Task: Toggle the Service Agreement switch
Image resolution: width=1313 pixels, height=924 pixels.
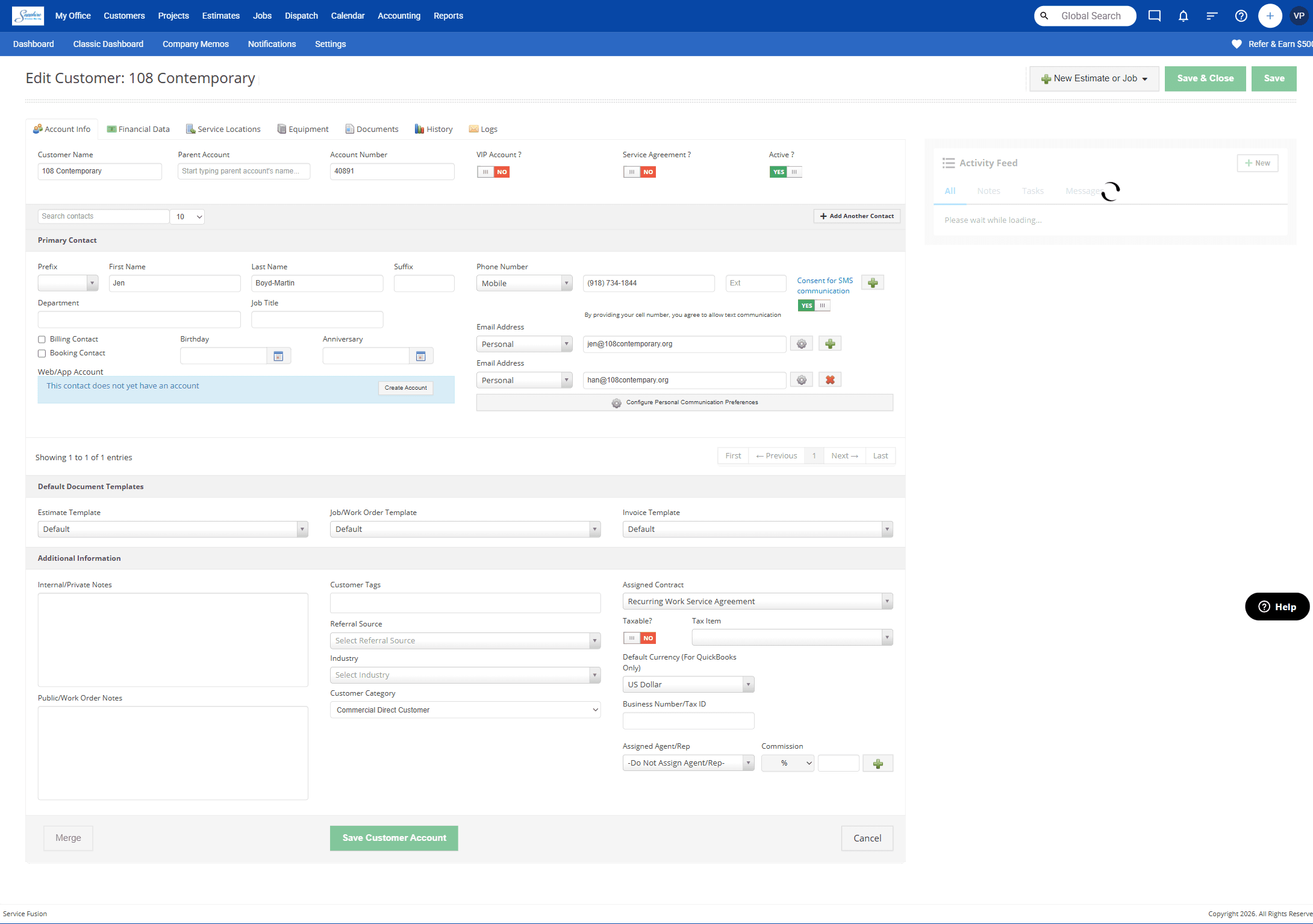Action: [640, 172]
